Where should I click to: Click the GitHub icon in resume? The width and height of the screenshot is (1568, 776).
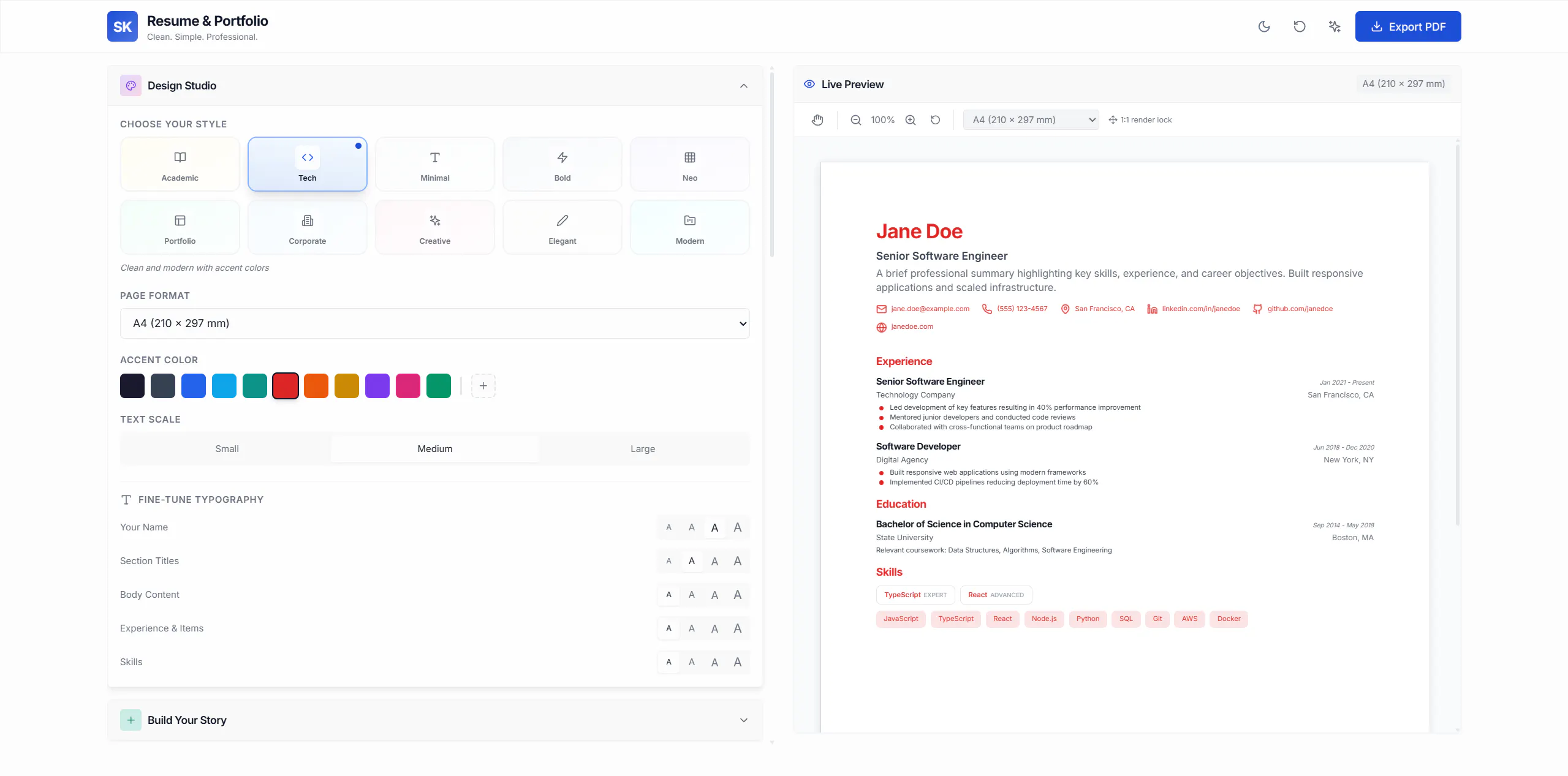[x=1257, y=309]
